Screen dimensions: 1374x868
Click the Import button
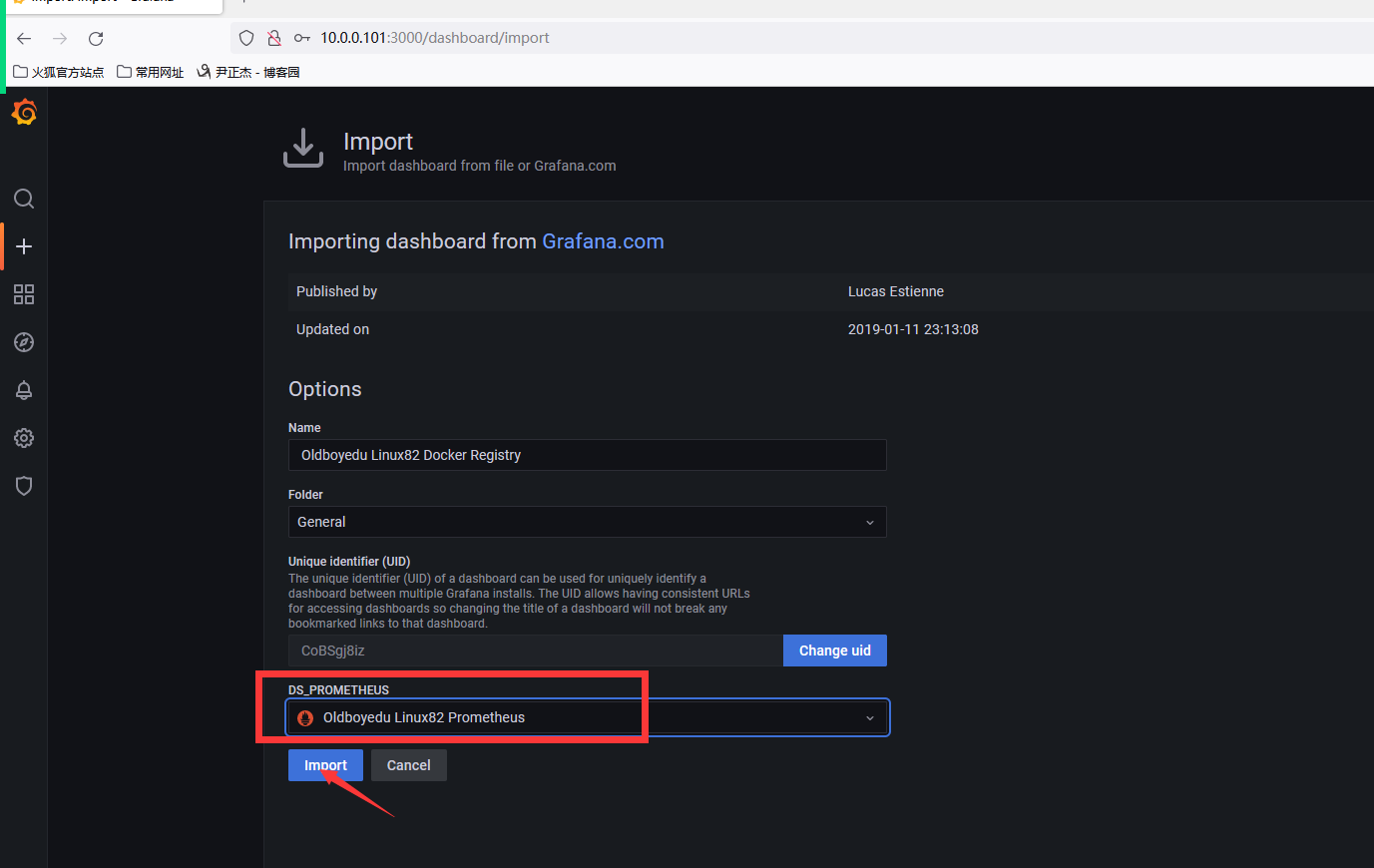point(325,765)
